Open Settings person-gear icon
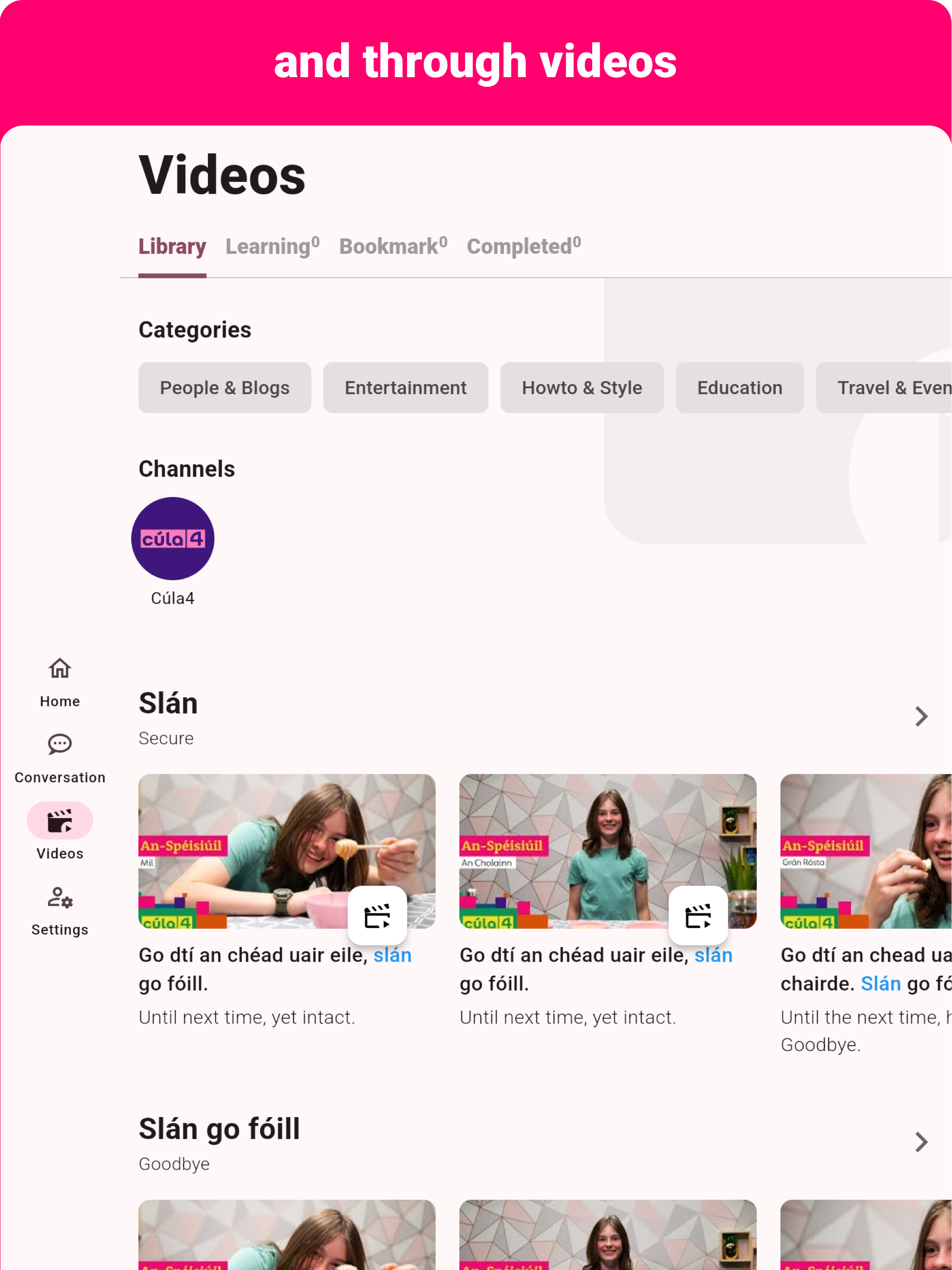 pos(59,897)
